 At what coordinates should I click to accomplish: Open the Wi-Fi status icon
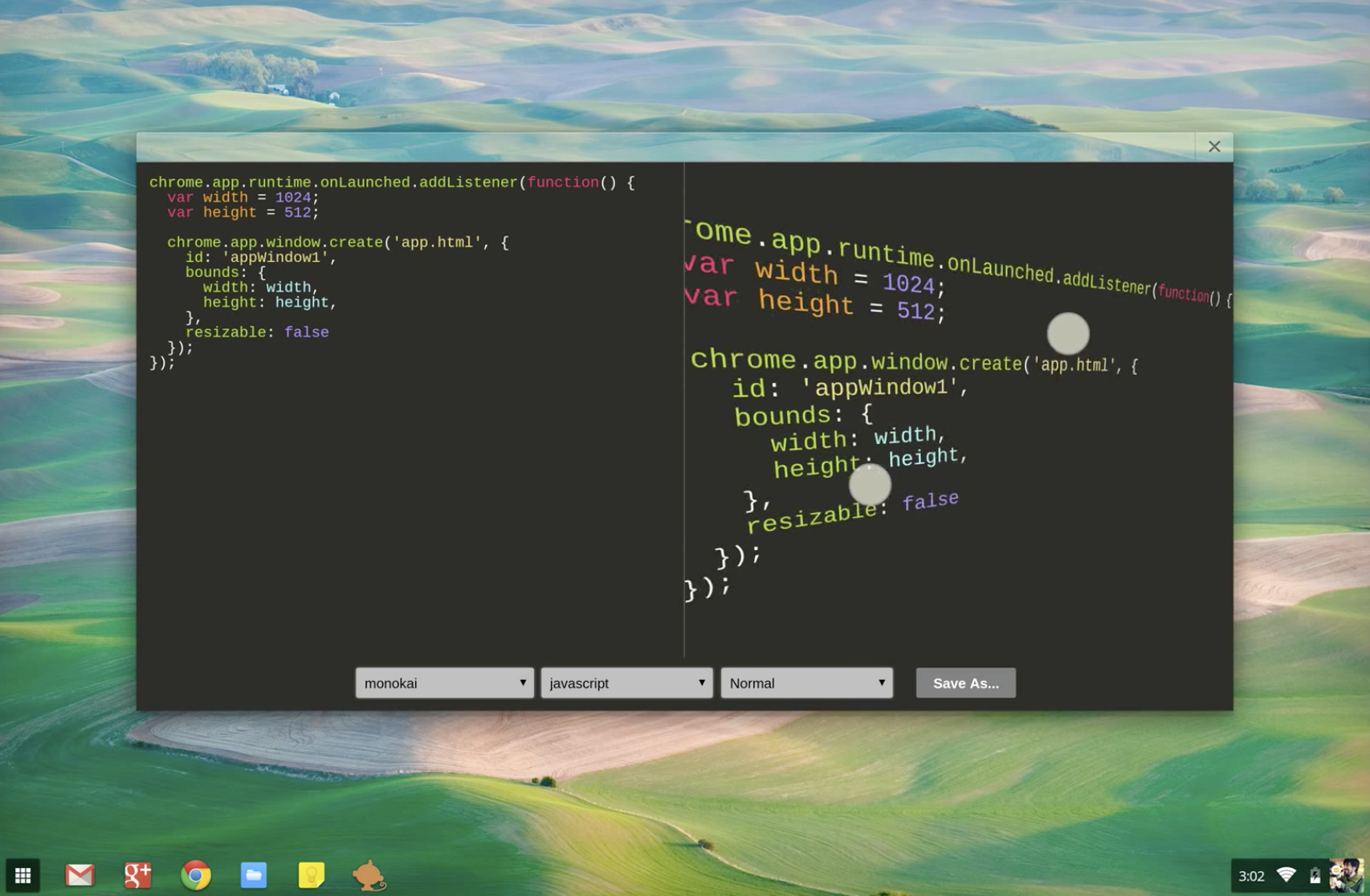pos(1286,875)
